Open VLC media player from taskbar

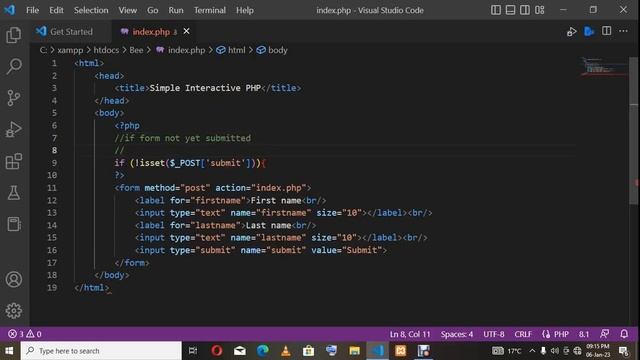coord(286,351)
